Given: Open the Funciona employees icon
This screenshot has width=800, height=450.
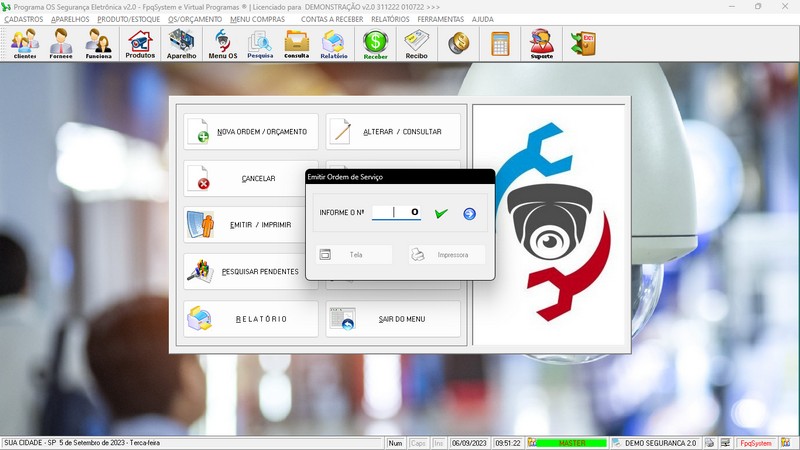Looking at the screenshot, I should 98,44.
